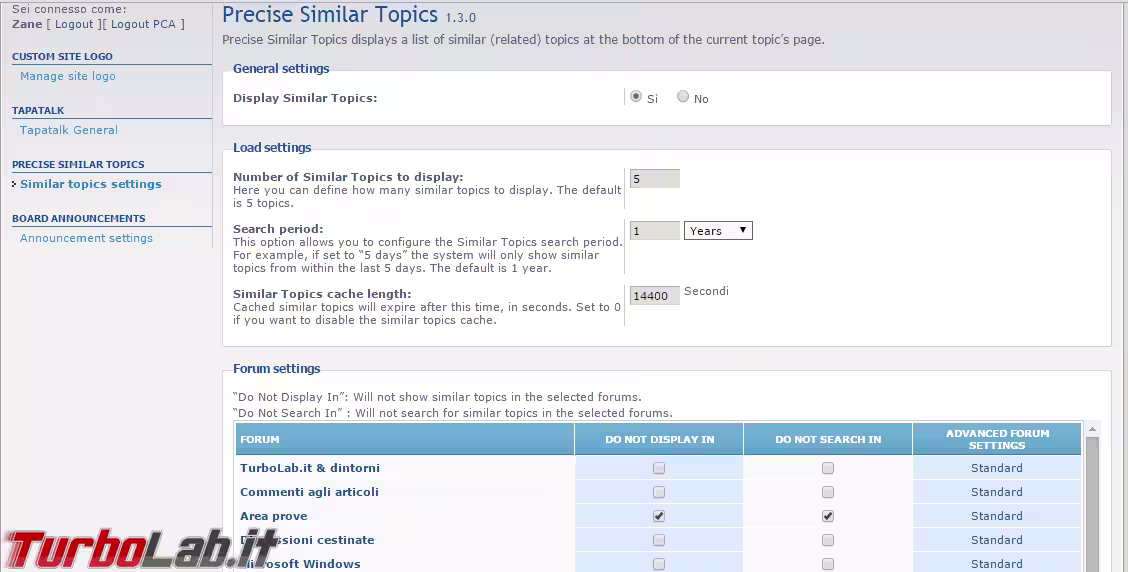Screen dimensions: 1128x572
Task: Open Standard settings for Commenti agli articoli
Action: [996, 491]
